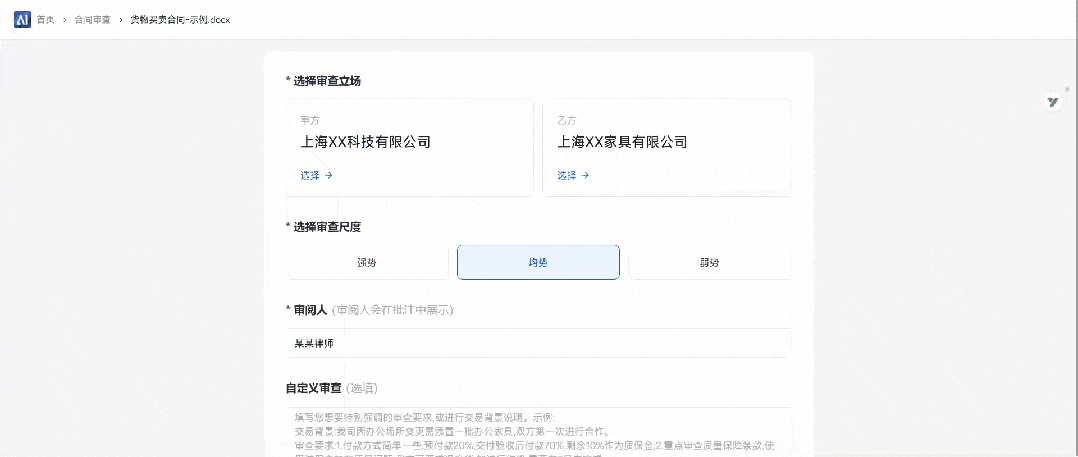Select the 上海XX科技有限公司 party card
The height and width of the screenshot is (457, 1078).
click(409, 146)
